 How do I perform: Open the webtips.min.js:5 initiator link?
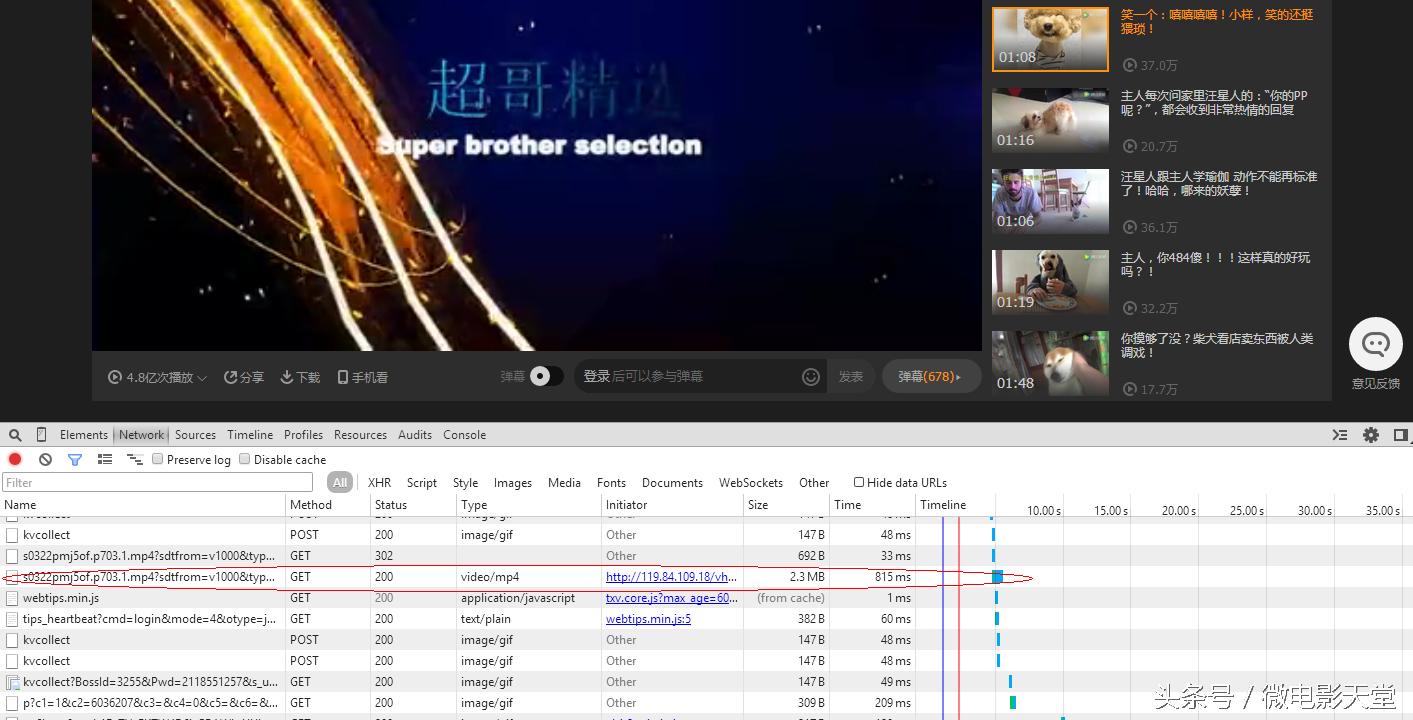[x=648, y=619]
